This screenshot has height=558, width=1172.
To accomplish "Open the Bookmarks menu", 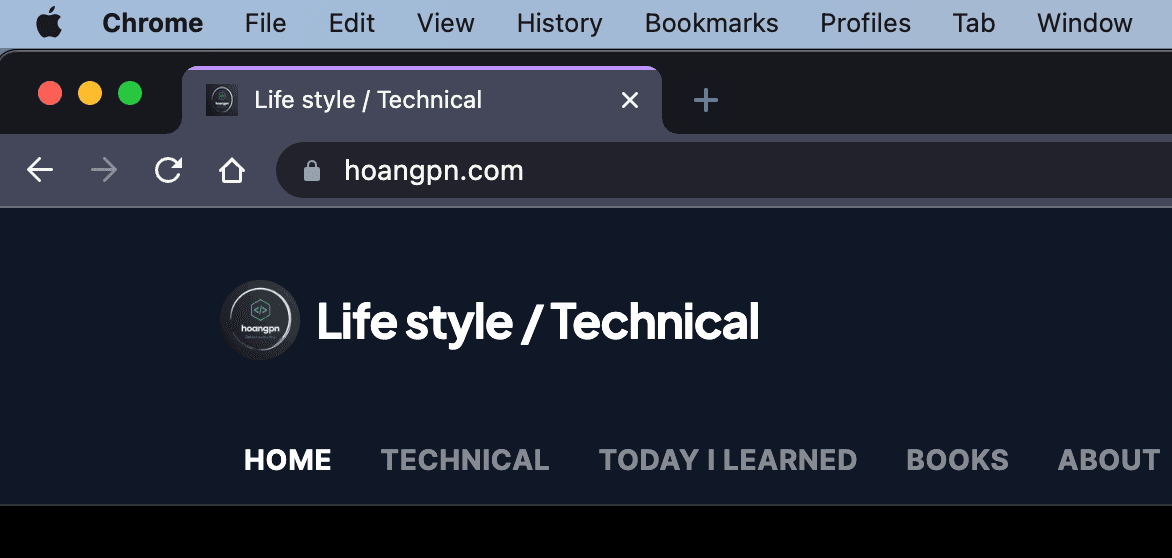I will [711, 23].
